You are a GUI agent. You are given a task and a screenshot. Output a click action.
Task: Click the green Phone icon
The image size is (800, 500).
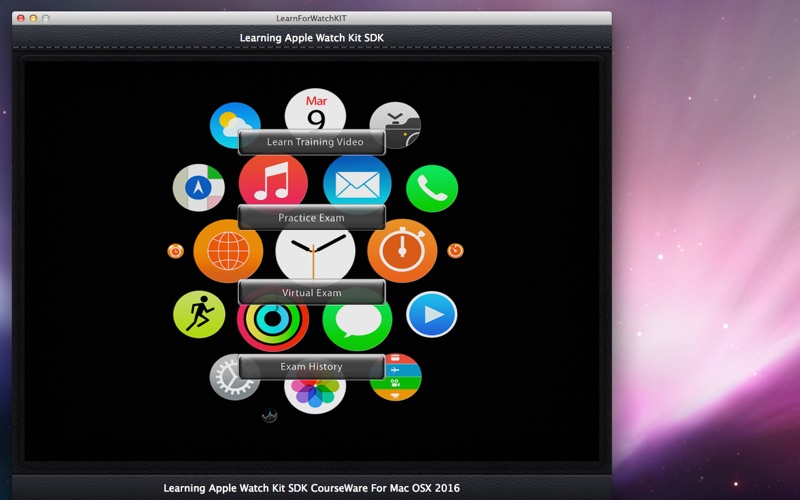432,188
